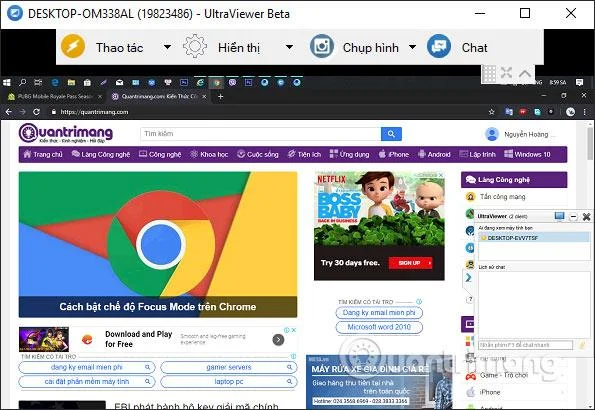Click the laptop pc search link
The height and width of the screenshot is (410, 595).
pyautogui.click(x=228, y=382)
